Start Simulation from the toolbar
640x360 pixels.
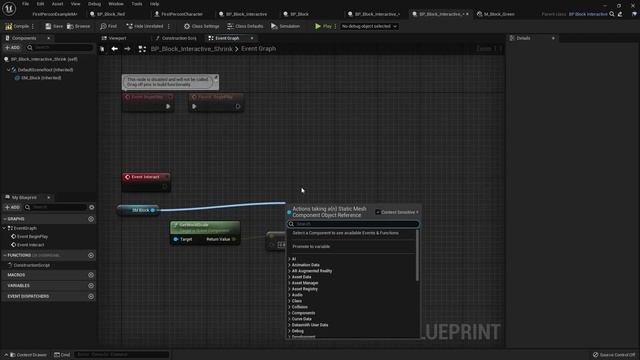click(285, 26)
